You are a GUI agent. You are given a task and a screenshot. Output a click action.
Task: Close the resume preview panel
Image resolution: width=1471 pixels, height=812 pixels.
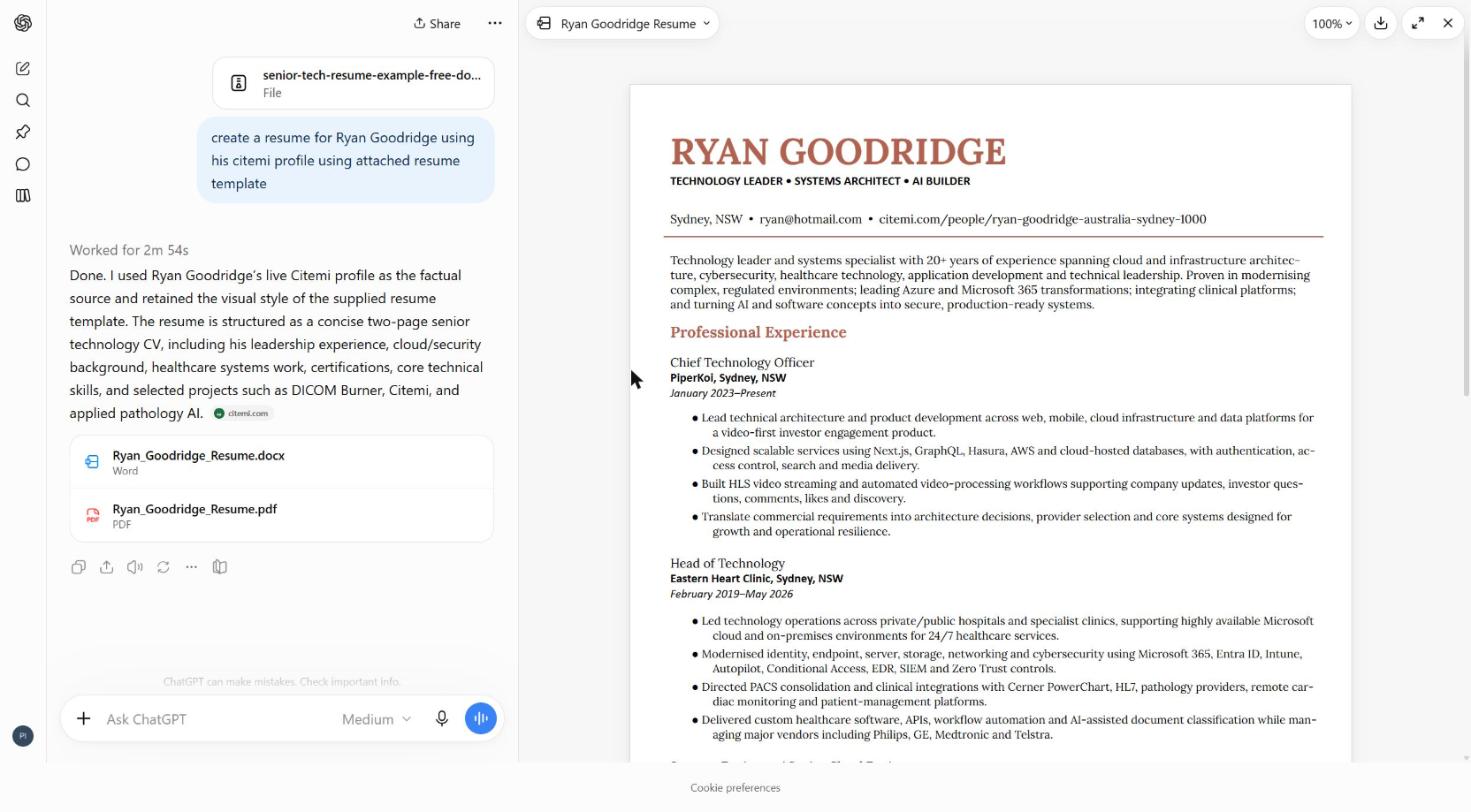1448,23
